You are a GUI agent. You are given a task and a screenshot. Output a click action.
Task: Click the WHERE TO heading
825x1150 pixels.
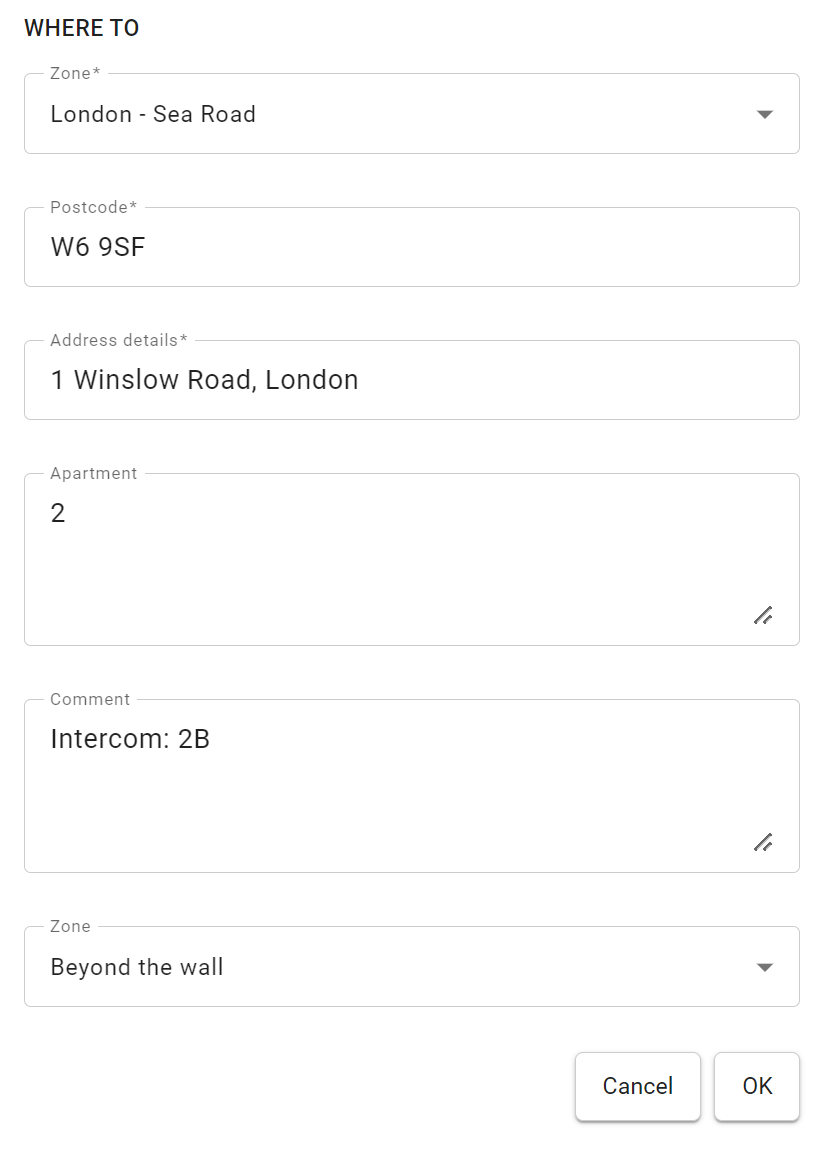[x=81, y=28]
